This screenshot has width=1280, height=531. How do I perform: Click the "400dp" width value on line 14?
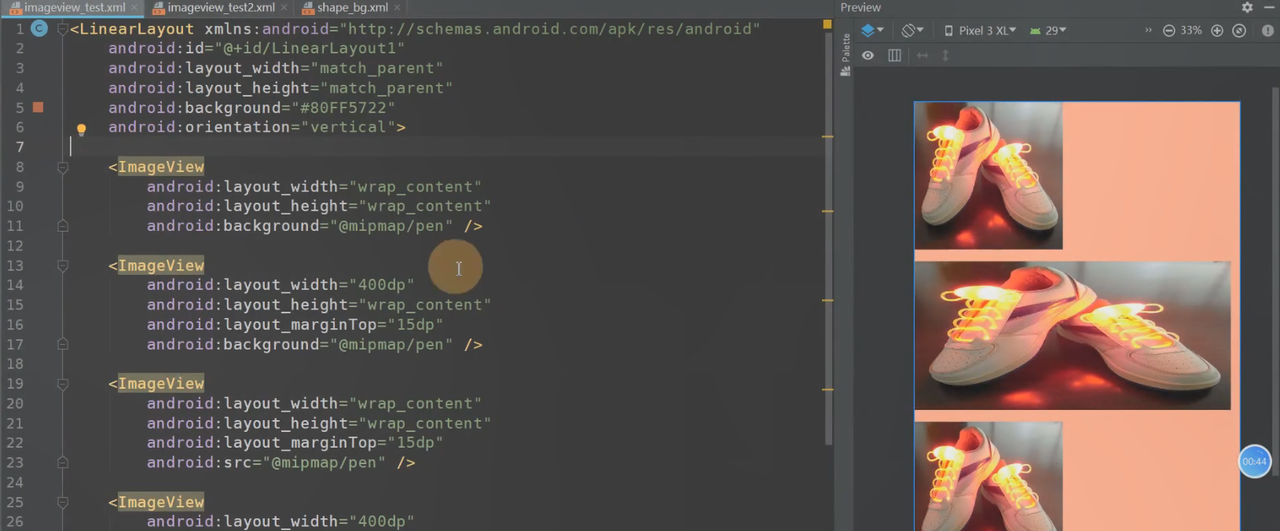click(x=381, y=285)
